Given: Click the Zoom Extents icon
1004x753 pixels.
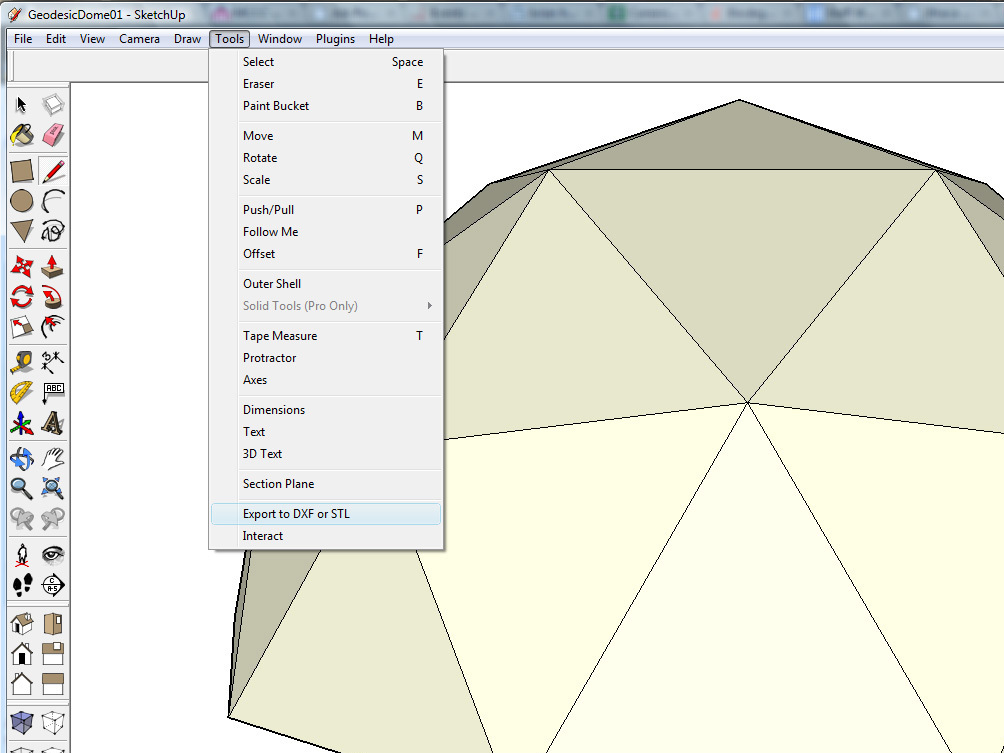Looking at the screenshot, I should pos(53,488).
